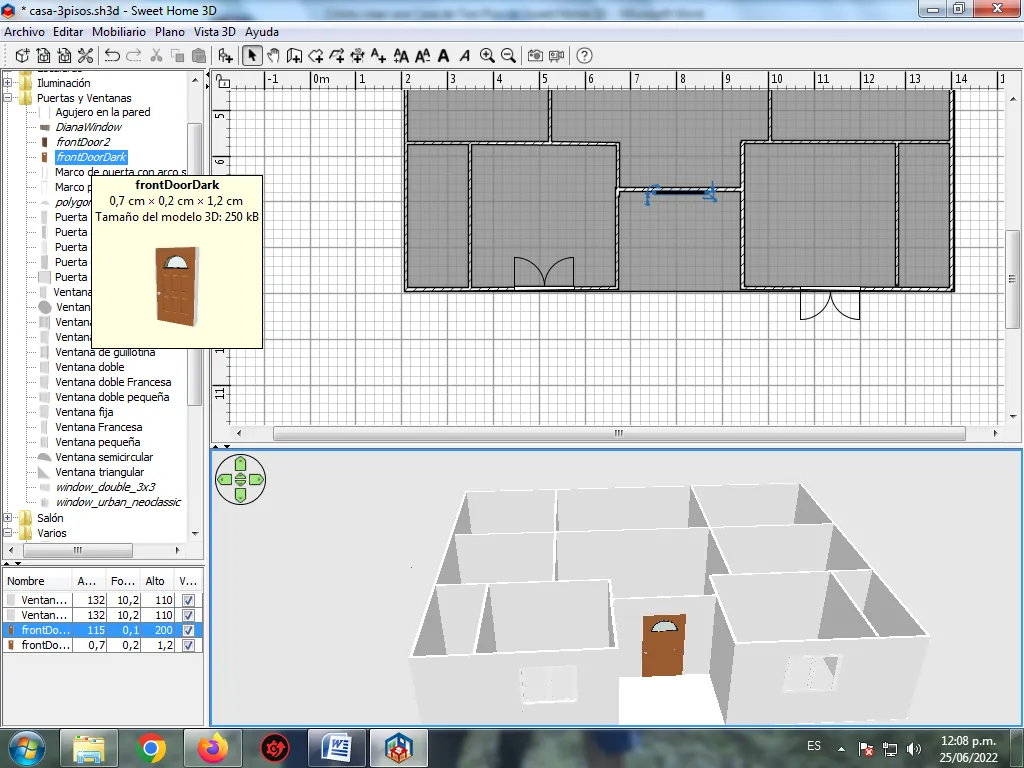Select Ventana semicircular in catalog

(104, 457)
